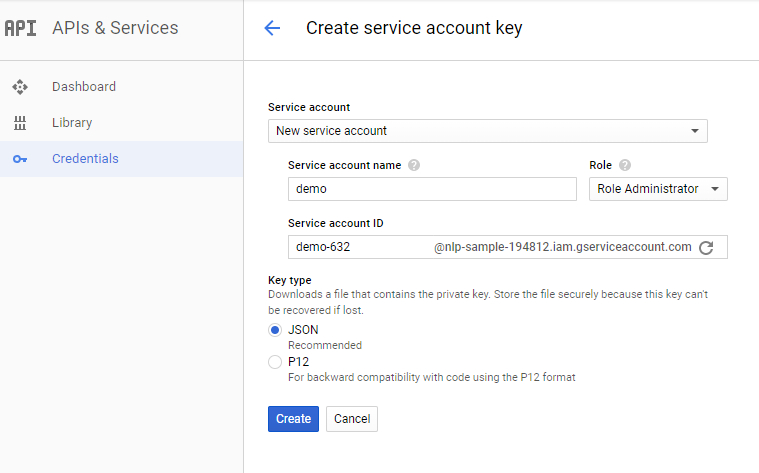Click the Dashboard icon in sidebar
This screenshot has width=759, height=473.
pyautogui.click(x=20, y=87)
